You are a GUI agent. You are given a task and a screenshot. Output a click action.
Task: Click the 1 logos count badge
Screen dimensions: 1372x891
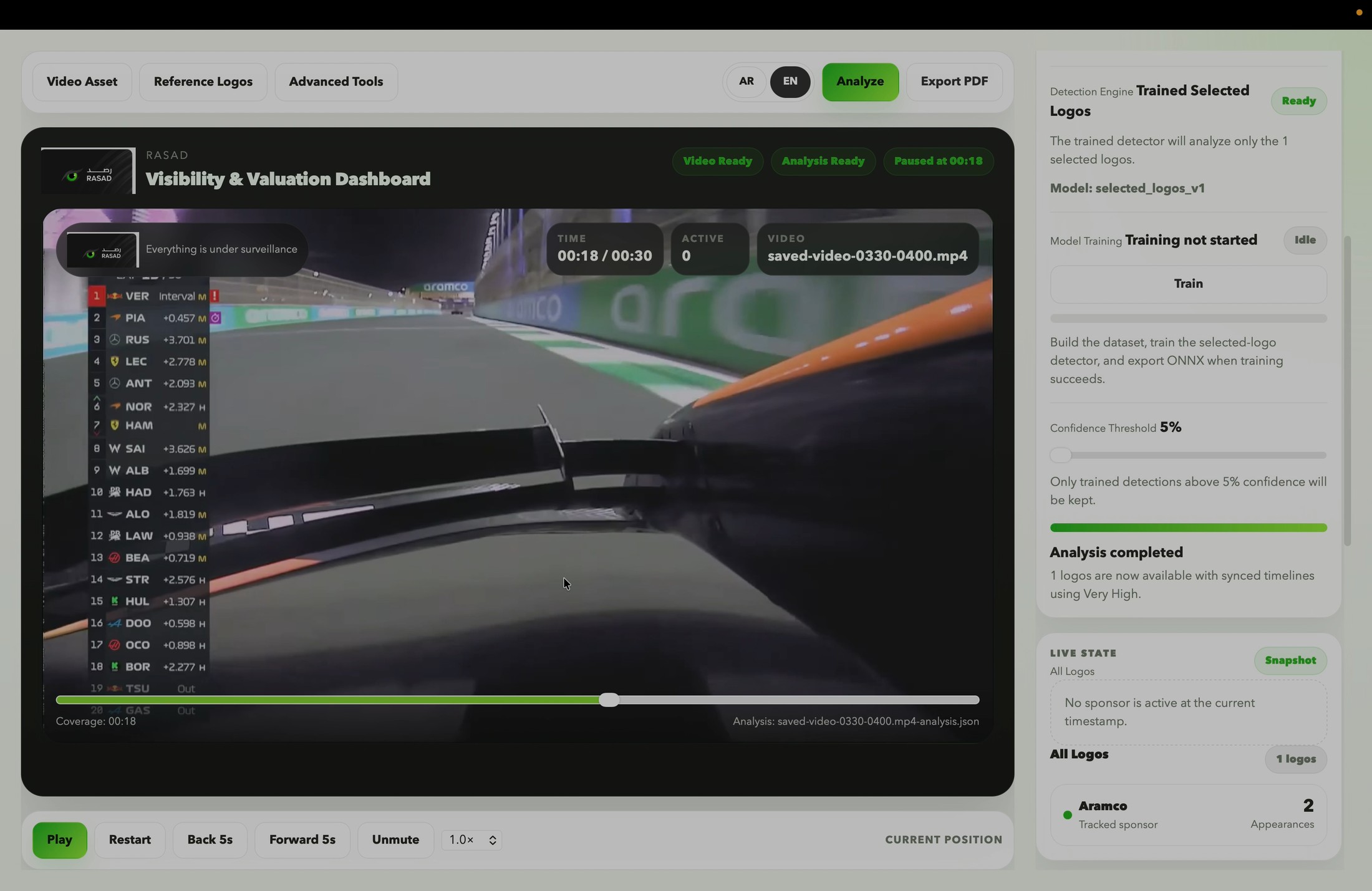(x=1295, y=759)
